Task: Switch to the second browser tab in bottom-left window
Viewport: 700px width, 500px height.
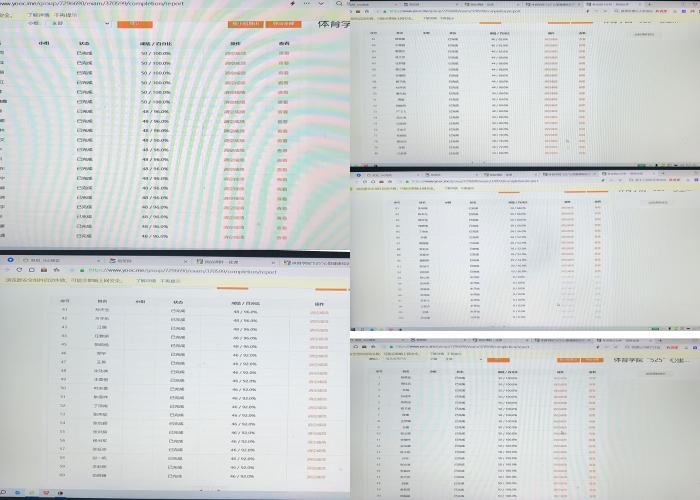Action: tap(147, 260)
